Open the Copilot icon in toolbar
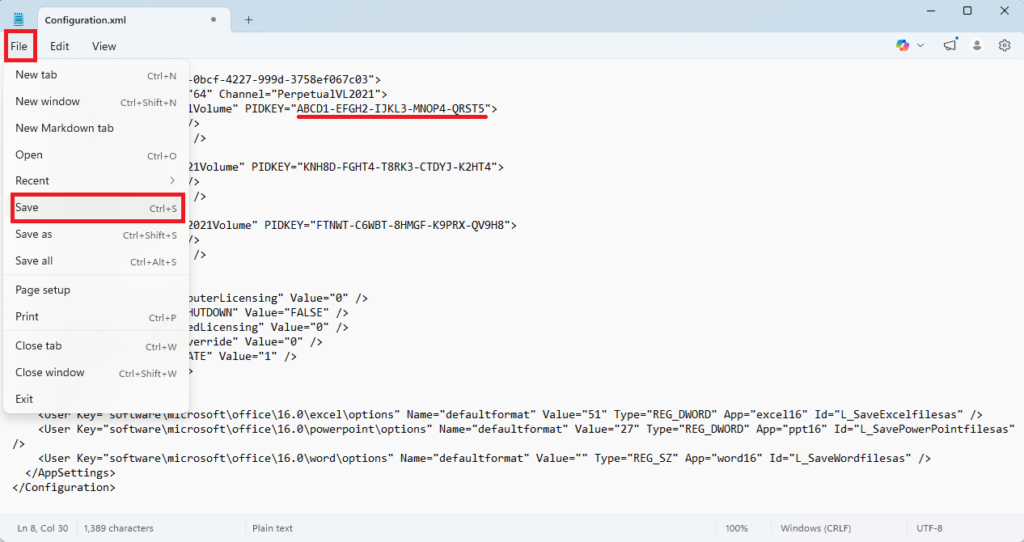1024x542 pixels. pyautogui.click(x=903, y=45)
